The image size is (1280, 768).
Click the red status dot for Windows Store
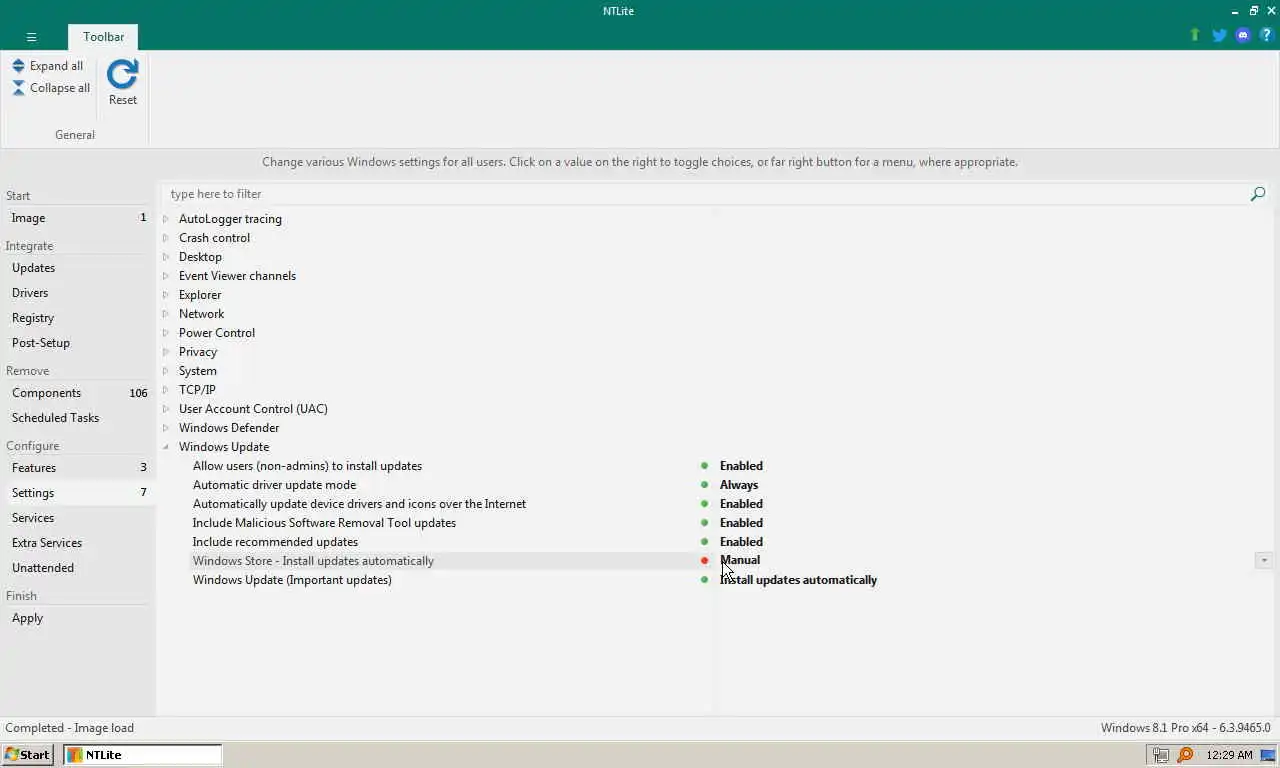pos(704,561)
